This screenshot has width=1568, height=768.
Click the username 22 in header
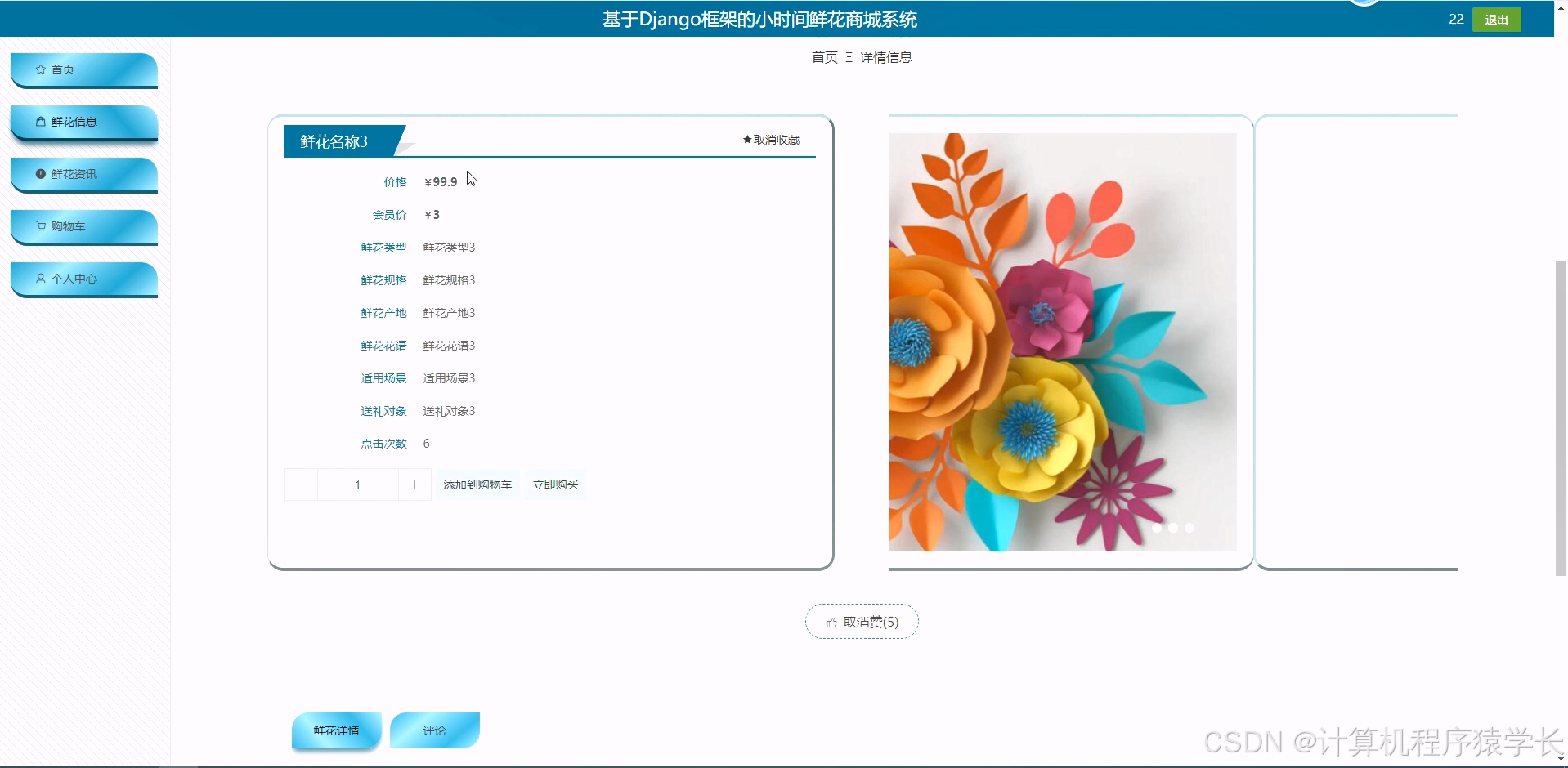tap(1456, 19)
